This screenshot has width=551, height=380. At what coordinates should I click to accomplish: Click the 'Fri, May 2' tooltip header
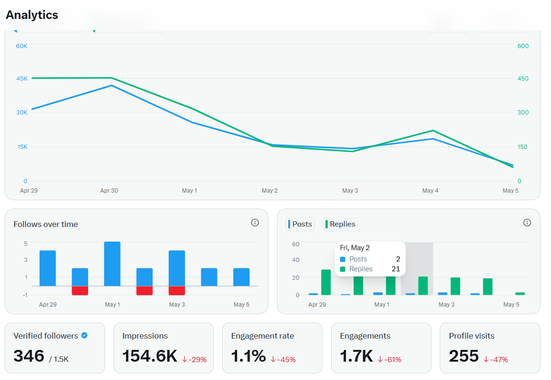click(x=355, y=248)
